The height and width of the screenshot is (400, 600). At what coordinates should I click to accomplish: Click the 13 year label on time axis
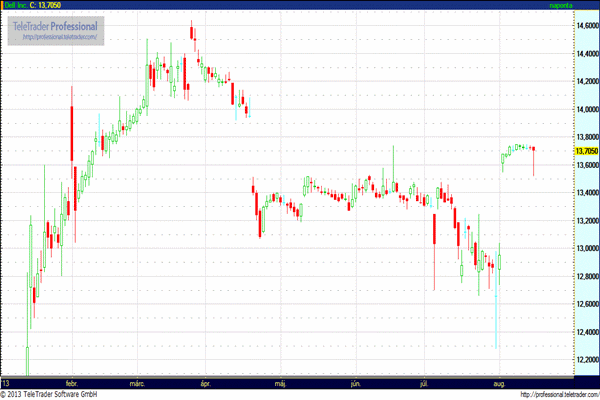pyautogui.click(x=6, y=383)
